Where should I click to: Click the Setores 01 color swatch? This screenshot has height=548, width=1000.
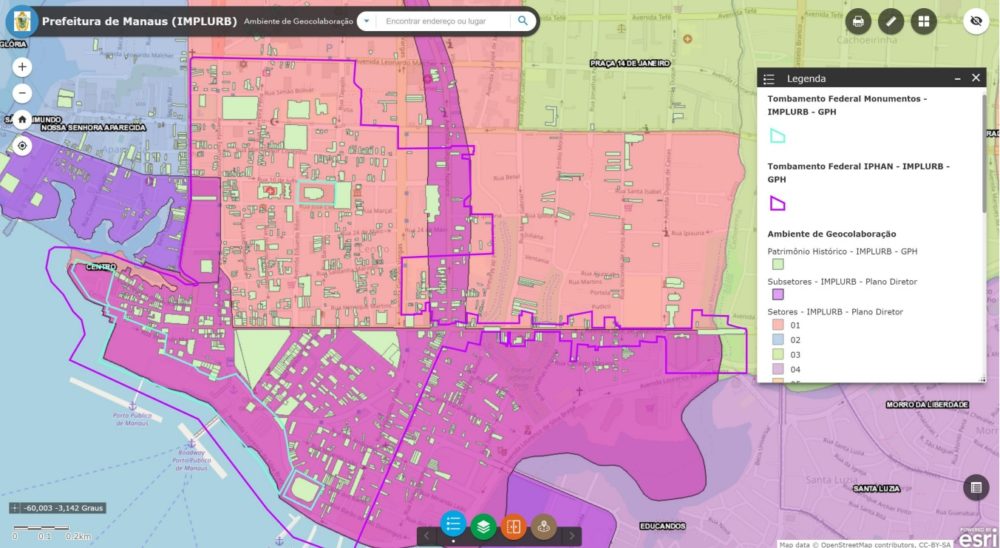[778, 325]
